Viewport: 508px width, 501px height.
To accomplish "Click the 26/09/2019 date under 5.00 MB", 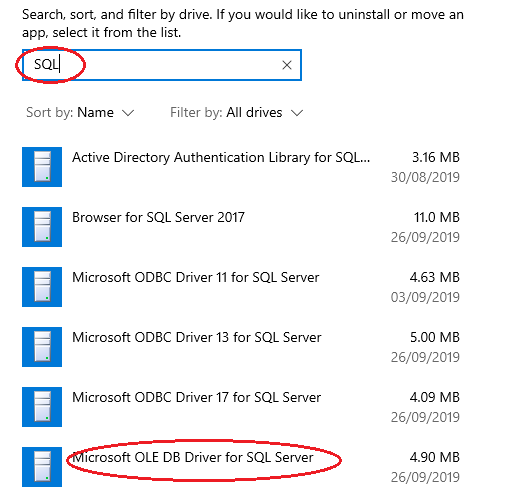I will 425,357.
